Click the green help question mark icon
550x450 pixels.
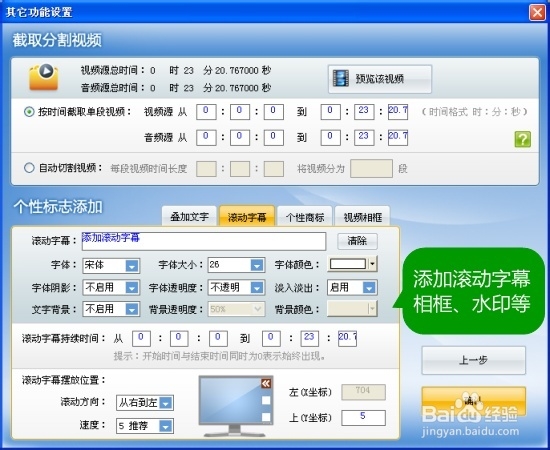522,139
